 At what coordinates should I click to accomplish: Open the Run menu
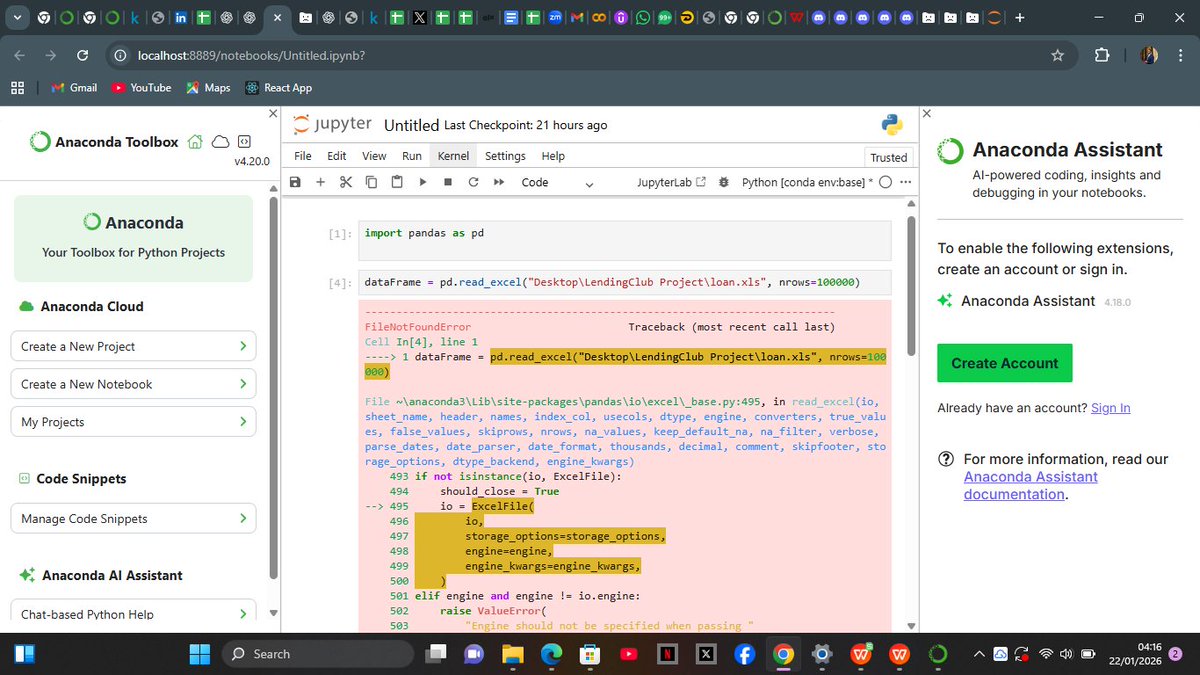[412, 156]
